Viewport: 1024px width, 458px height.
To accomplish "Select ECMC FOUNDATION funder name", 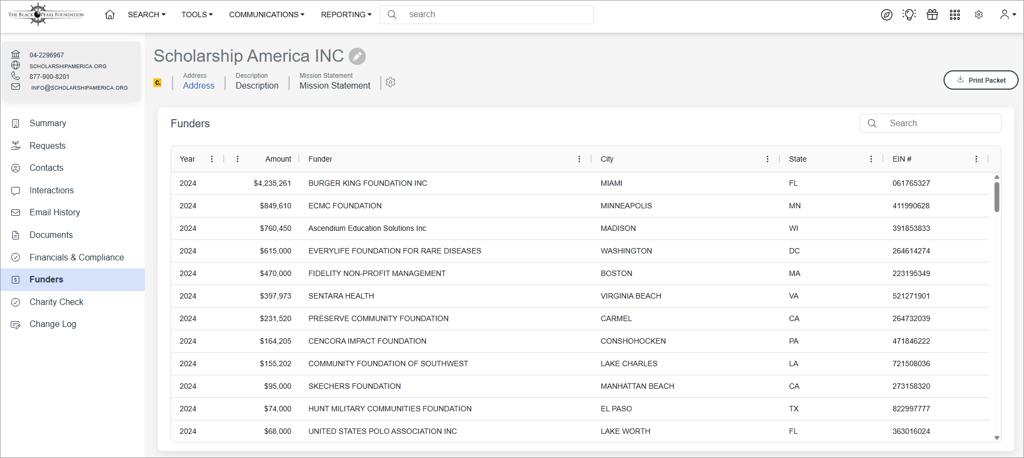I will 345,206.
